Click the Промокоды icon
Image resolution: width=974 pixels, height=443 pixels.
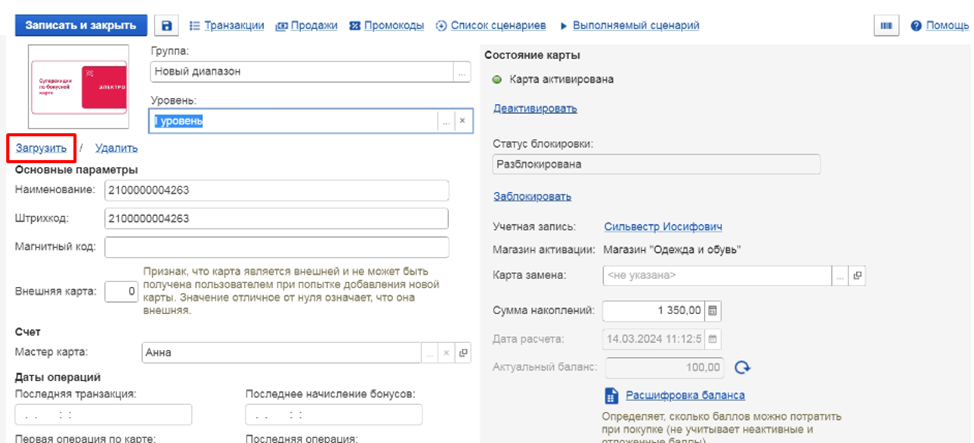[x=355, y=25]
